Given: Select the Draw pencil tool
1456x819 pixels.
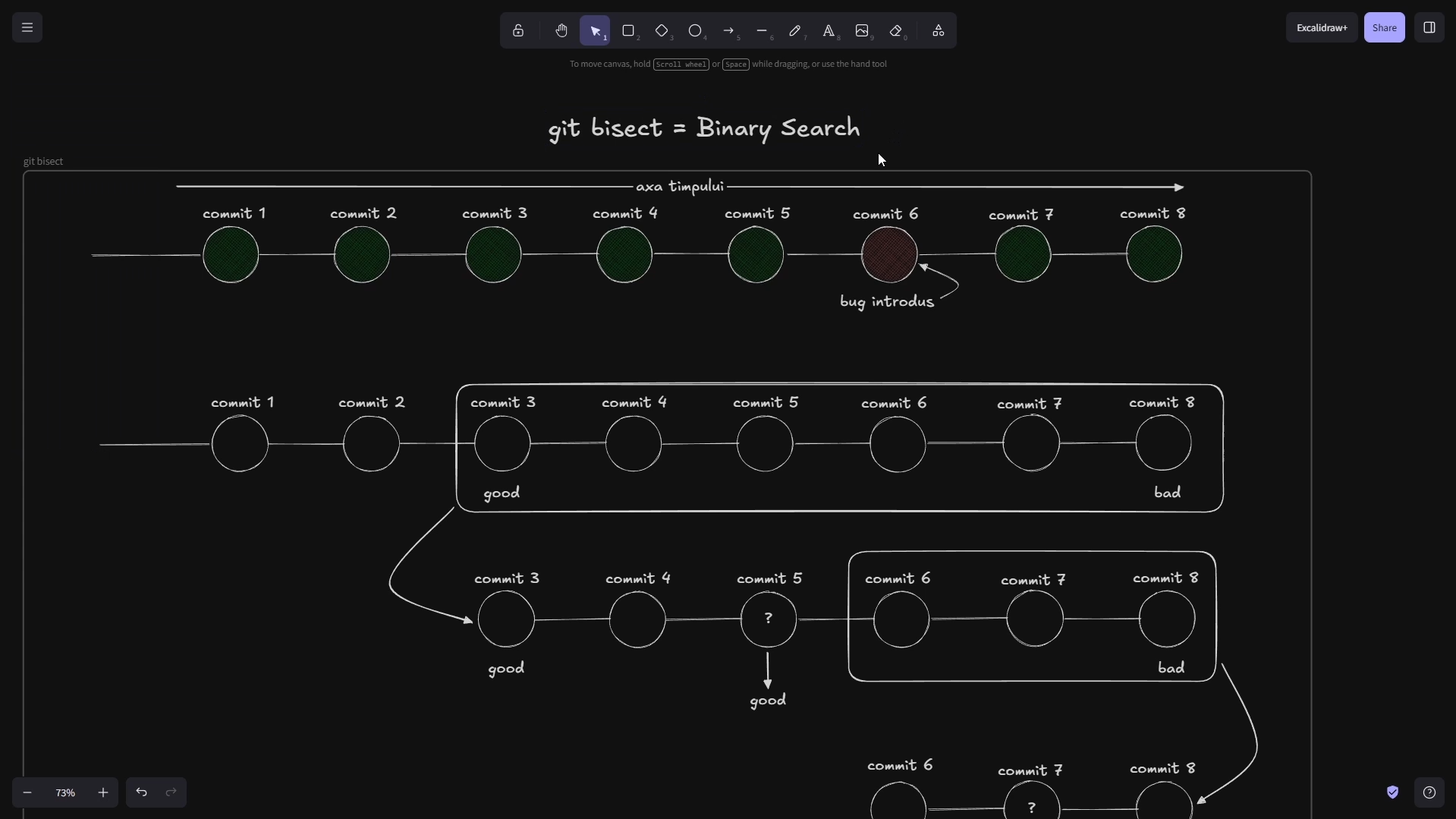Looking at the screenshot, I should pos(795,31).
